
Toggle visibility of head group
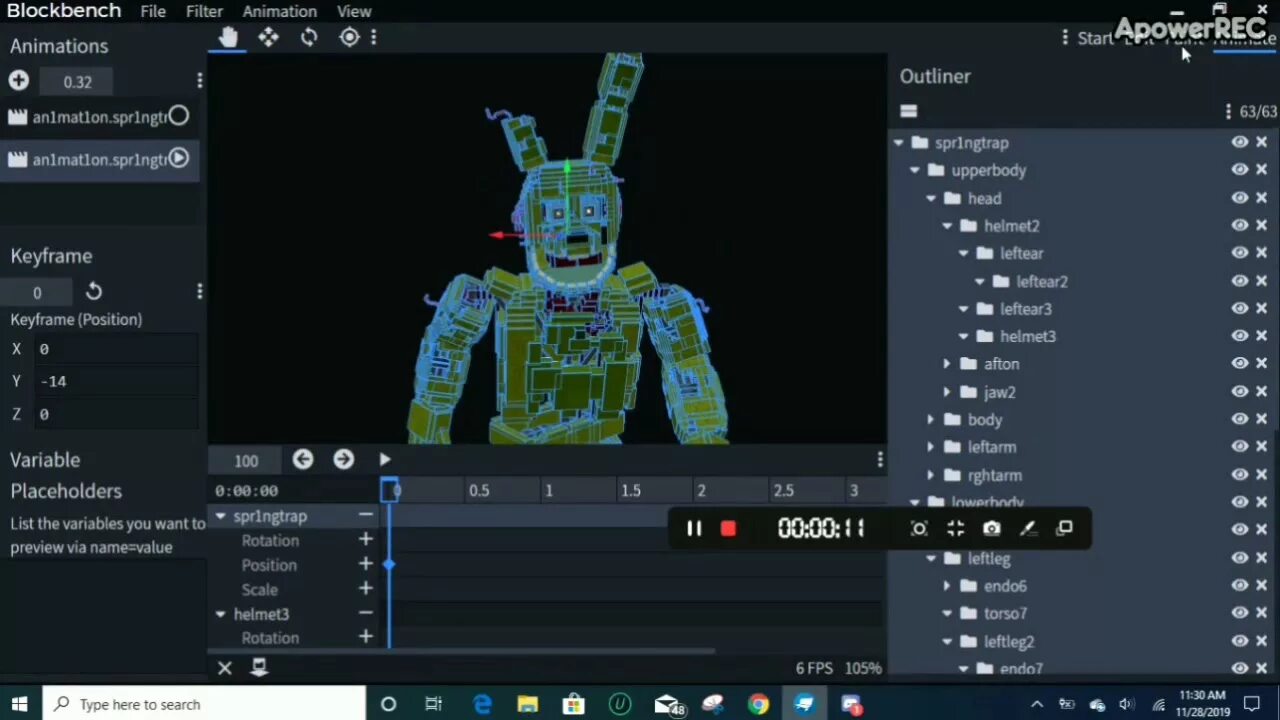coord(1239,198)
